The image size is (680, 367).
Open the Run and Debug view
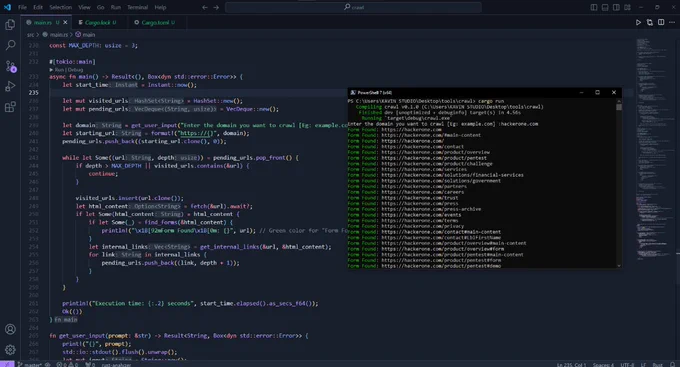[x=10, y=86]
